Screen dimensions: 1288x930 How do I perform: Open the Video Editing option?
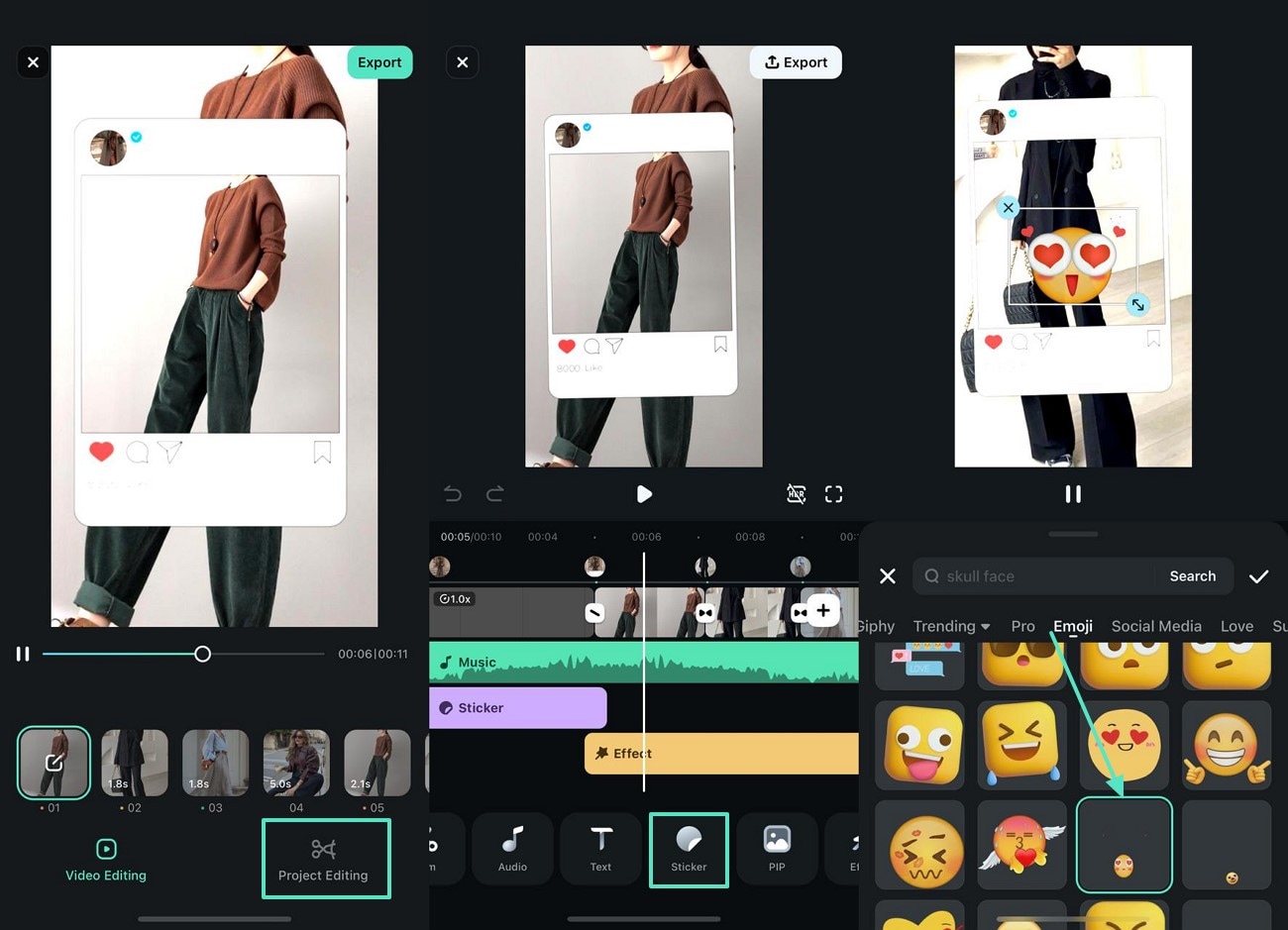click(x=106, y=861)
